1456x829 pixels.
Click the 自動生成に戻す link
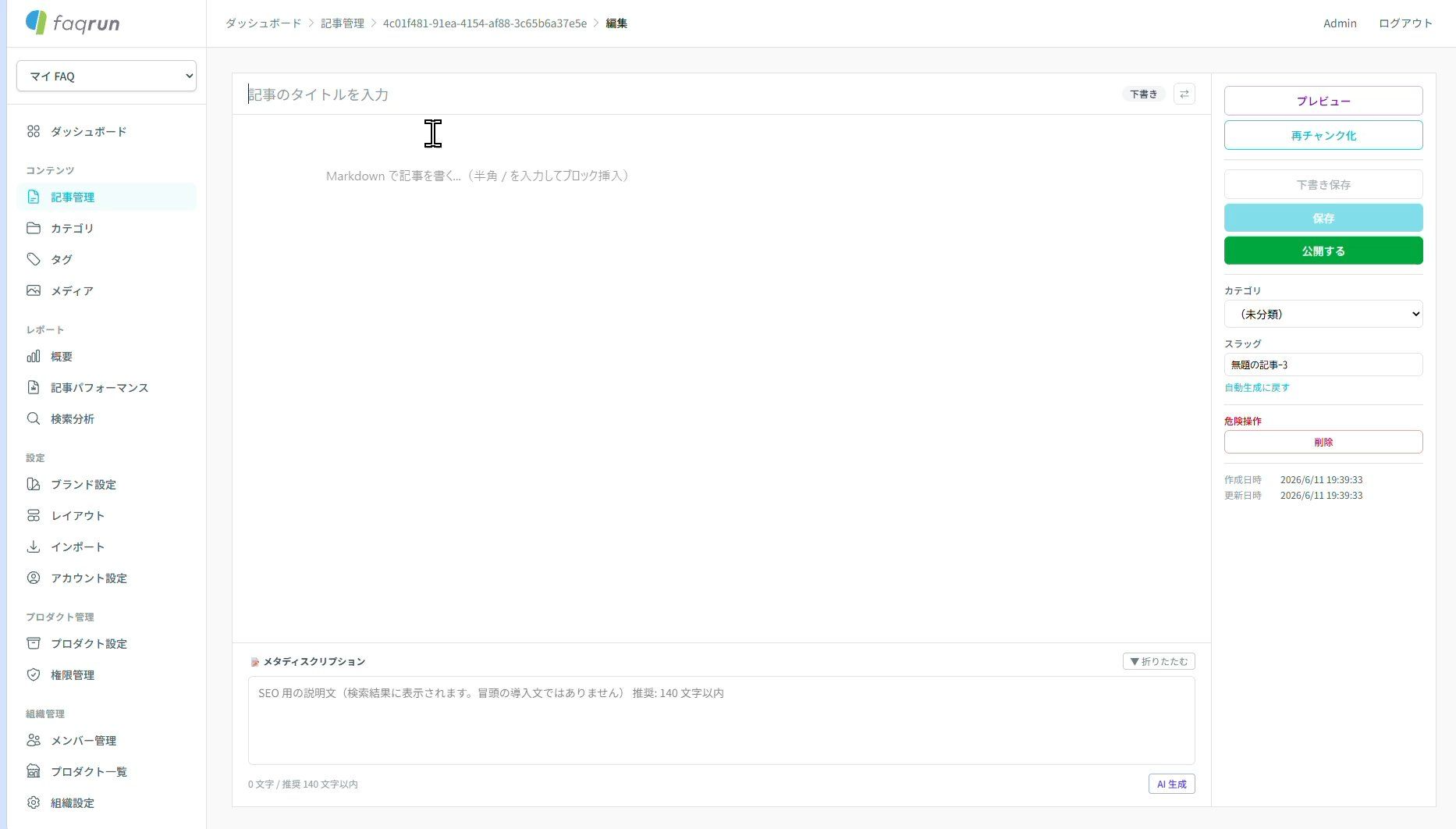tap(1257, 387)
